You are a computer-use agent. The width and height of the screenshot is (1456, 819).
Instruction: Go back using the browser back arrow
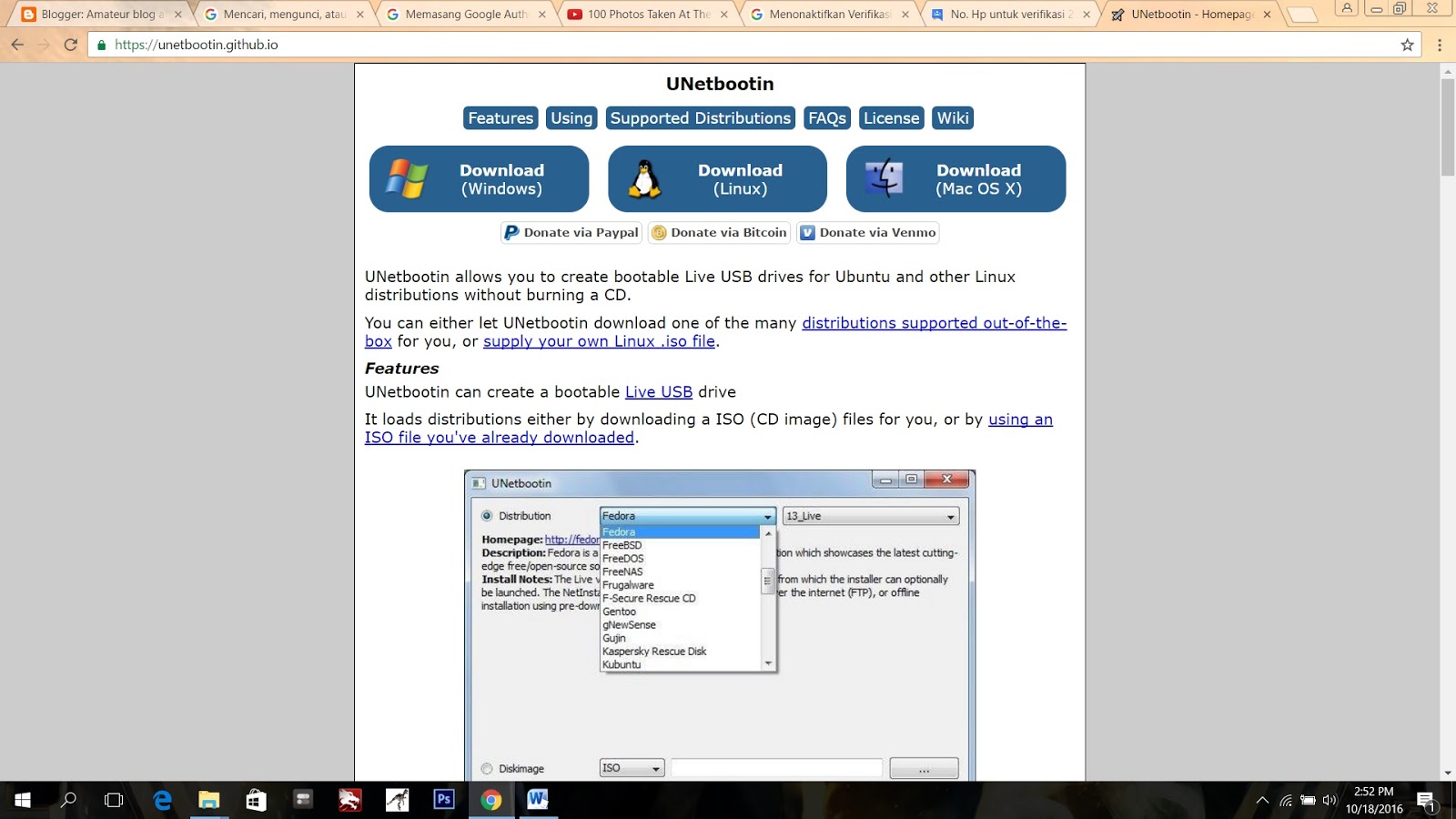tap(17, 45)
